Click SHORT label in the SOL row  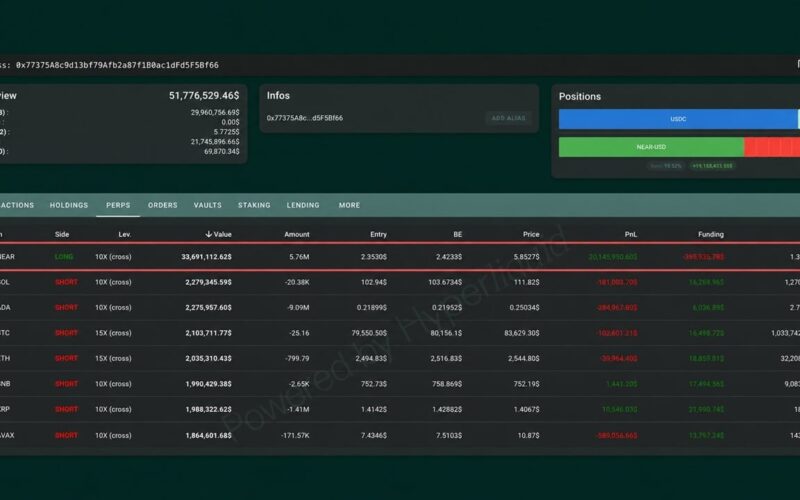66,282
